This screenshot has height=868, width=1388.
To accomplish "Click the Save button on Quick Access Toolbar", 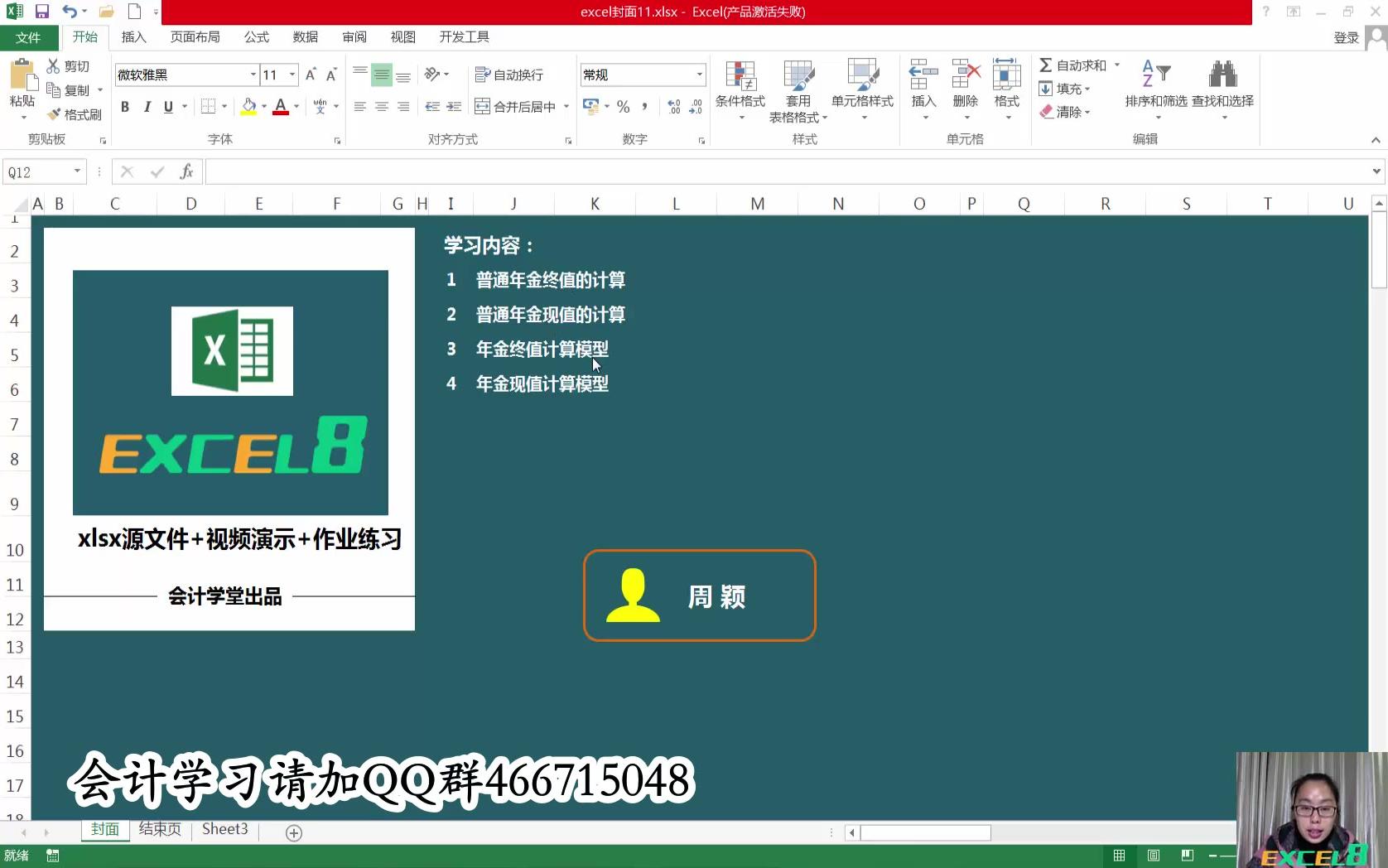I will tap(41, 11).
